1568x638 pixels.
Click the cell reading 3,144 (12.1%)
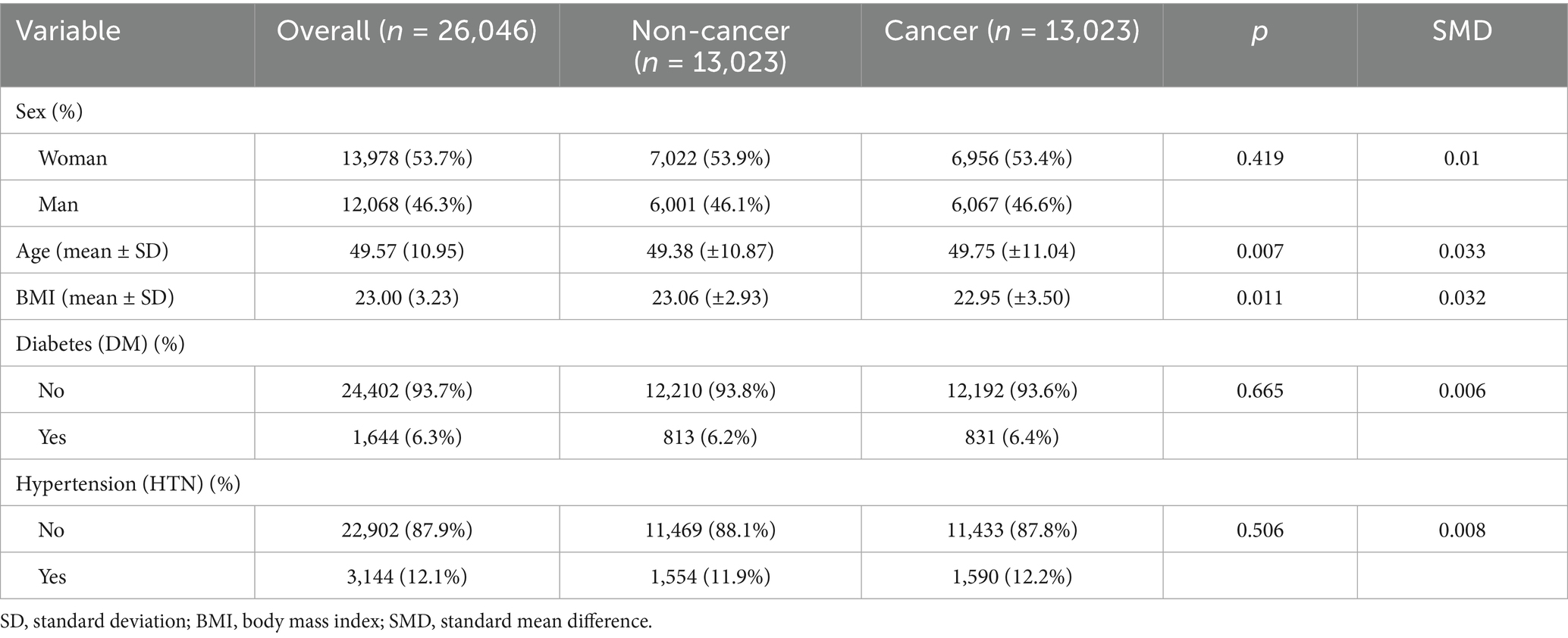coord(406,577)
